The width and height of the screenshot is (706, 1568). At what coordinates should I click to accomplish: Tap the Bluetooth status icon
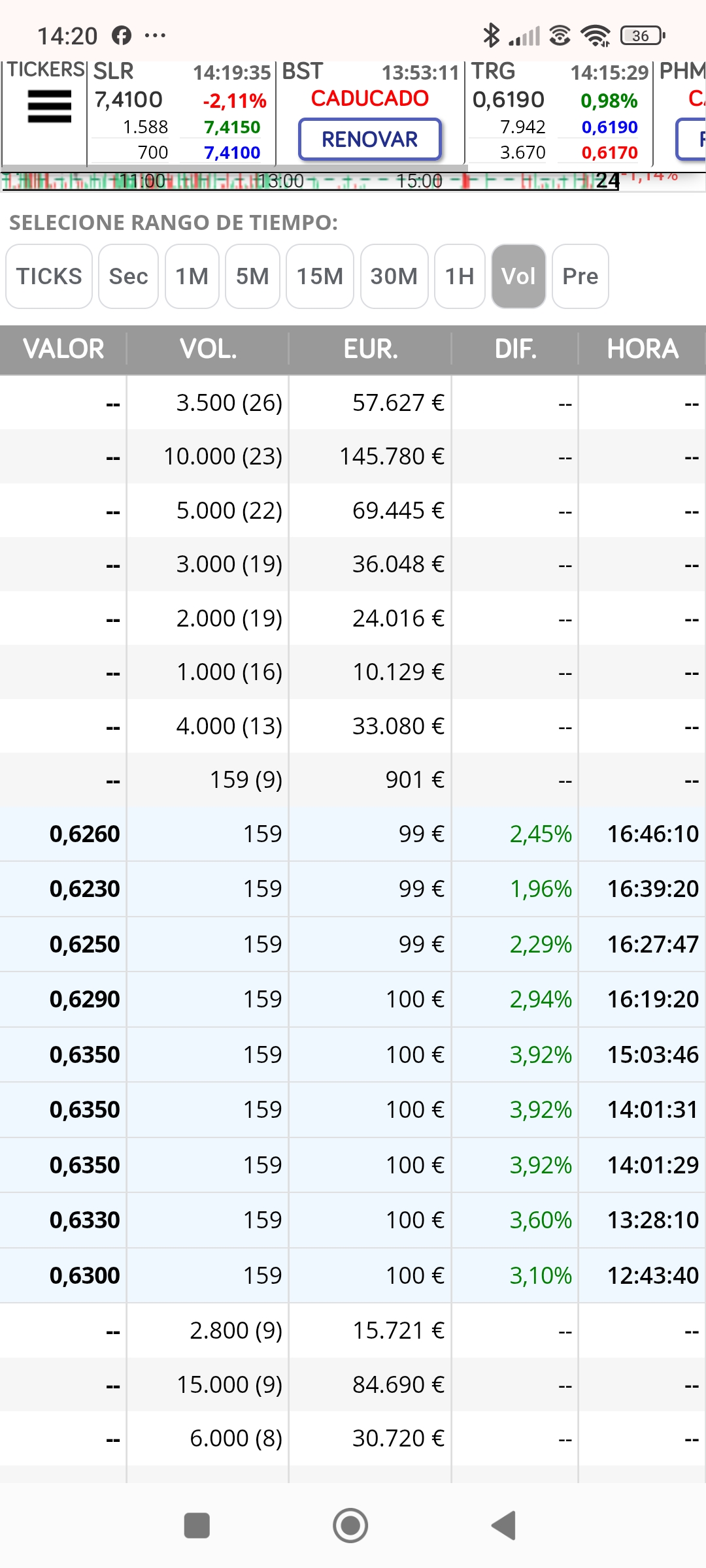pyautogui.click(x=490, y=35)
